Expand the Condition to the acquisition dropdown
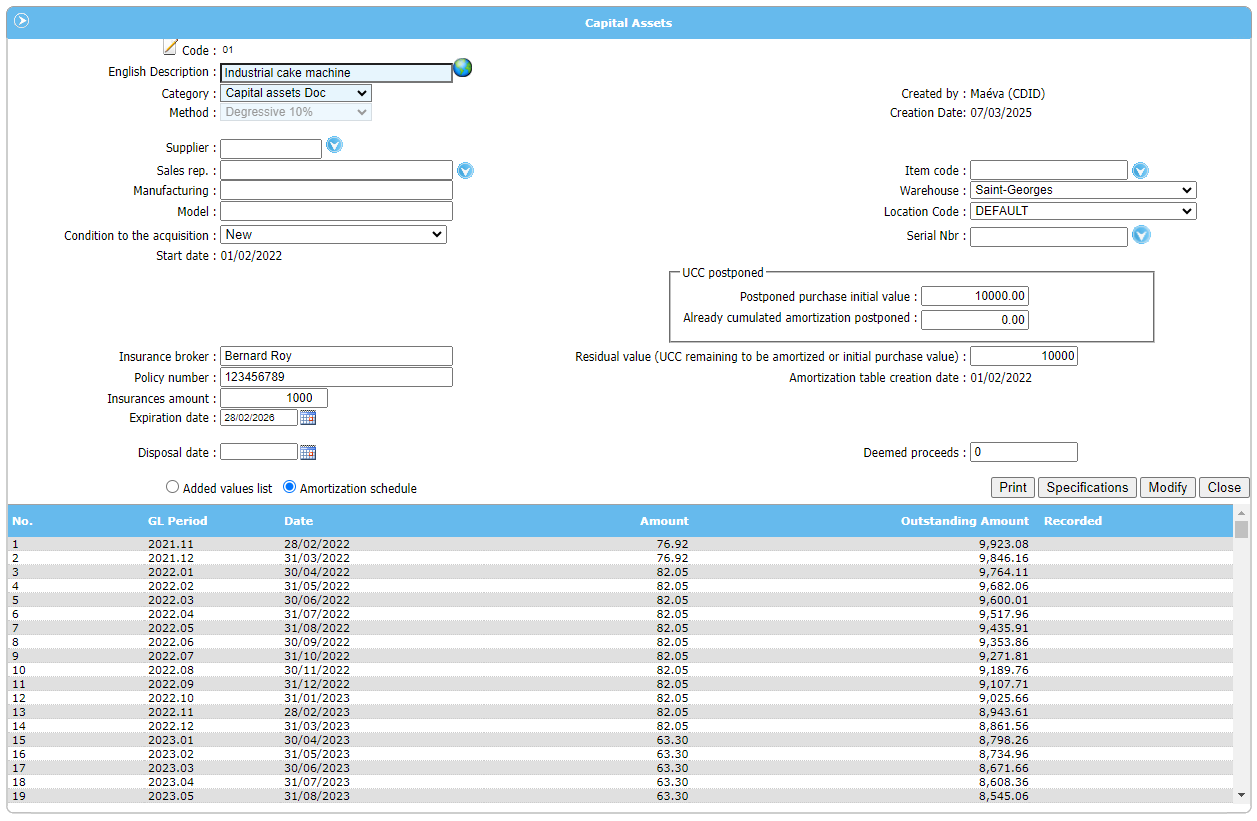The image size is (1257, 821). coord(333,234)
